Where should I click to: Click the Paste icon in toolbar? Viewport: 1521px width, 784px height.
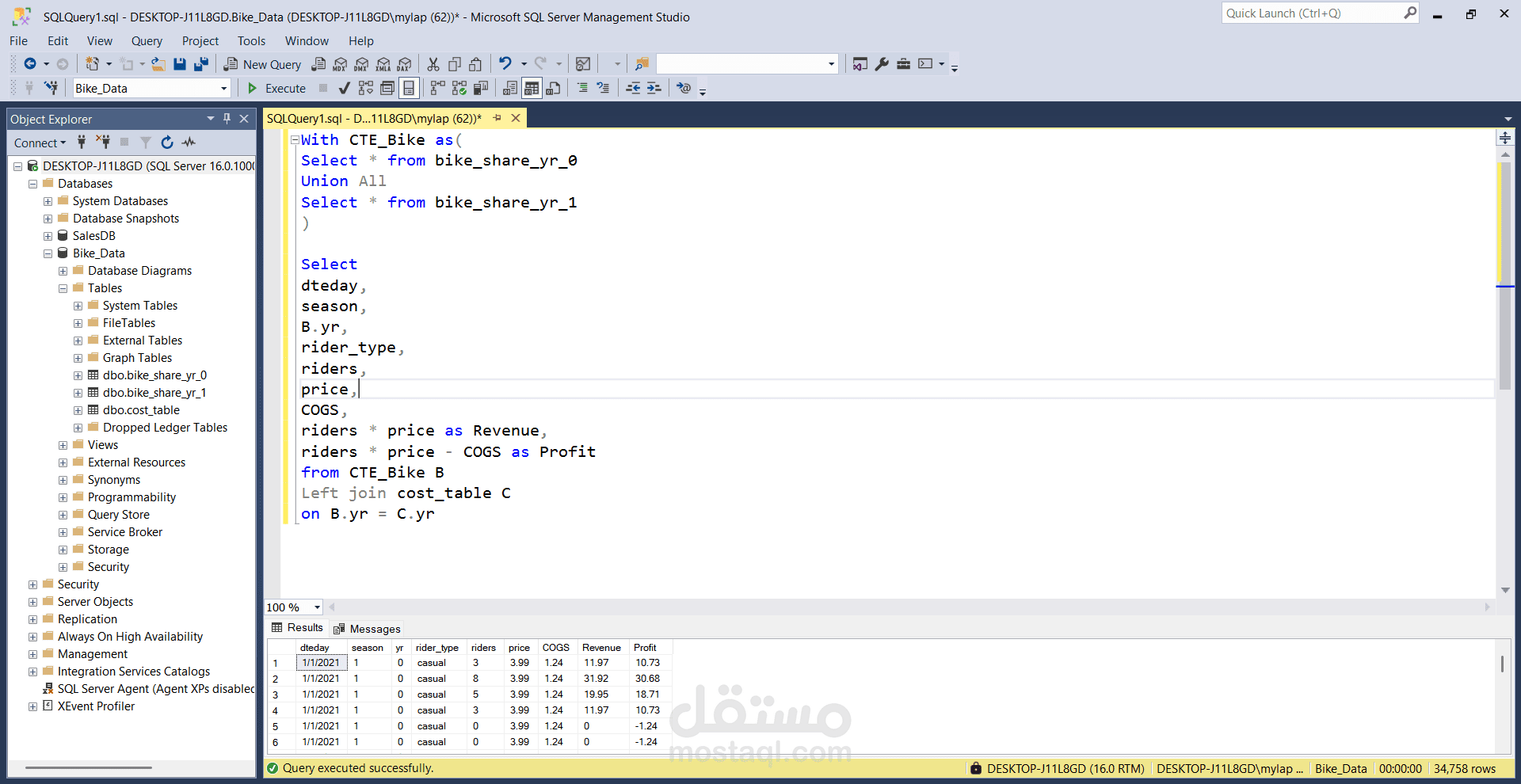pyautogui.click(x=475, y=64)
